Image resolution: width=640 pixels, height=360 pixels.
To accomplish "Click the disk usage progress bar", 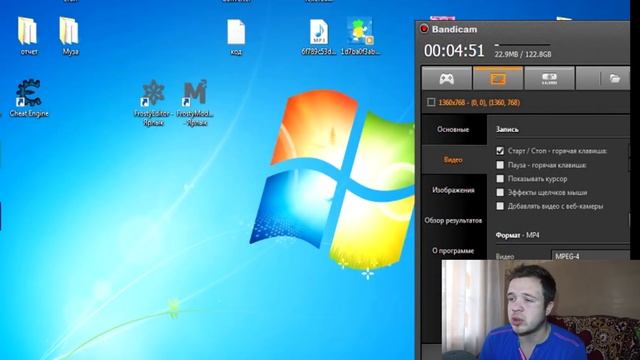I will [522, 44].
